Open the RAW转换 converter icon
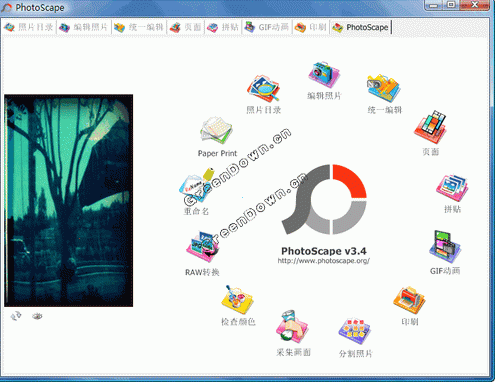Screen dimensions: 495x382 pos(203,246)
